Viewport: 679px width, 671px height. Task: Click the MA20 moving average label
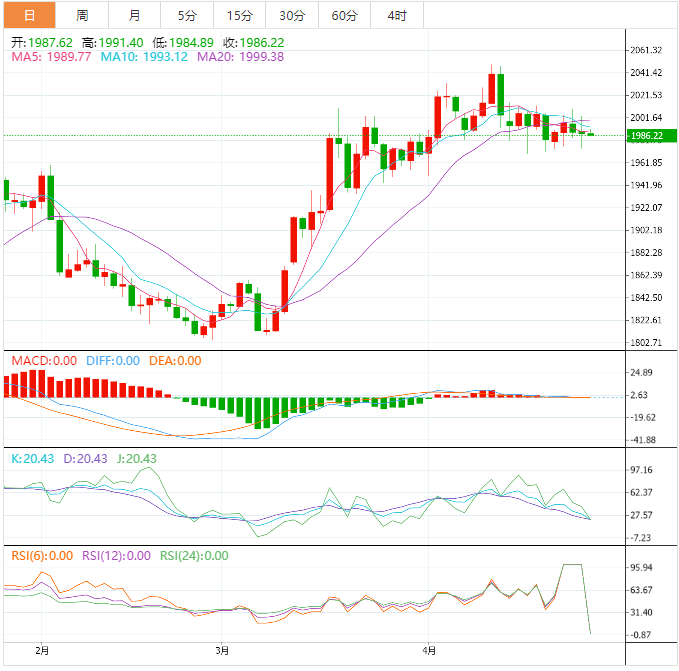(240, 57)
